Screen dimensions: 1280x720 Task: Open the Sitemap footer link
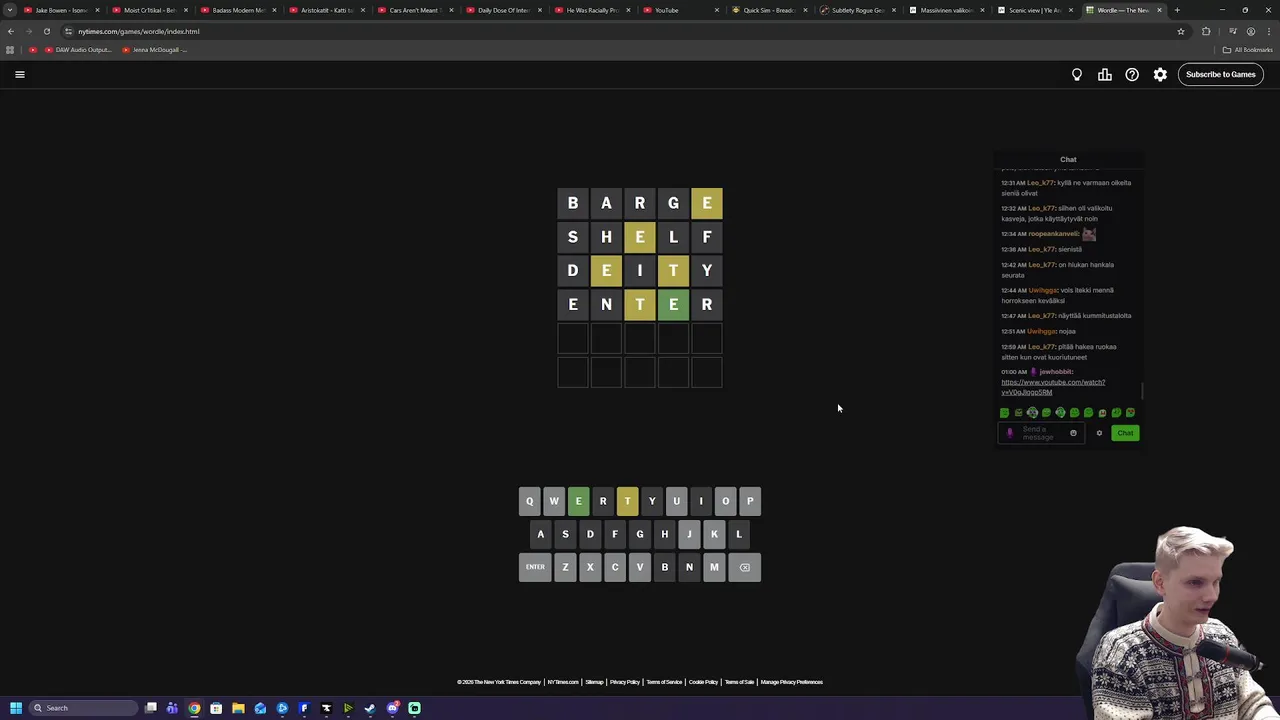(x=594, y=682)
